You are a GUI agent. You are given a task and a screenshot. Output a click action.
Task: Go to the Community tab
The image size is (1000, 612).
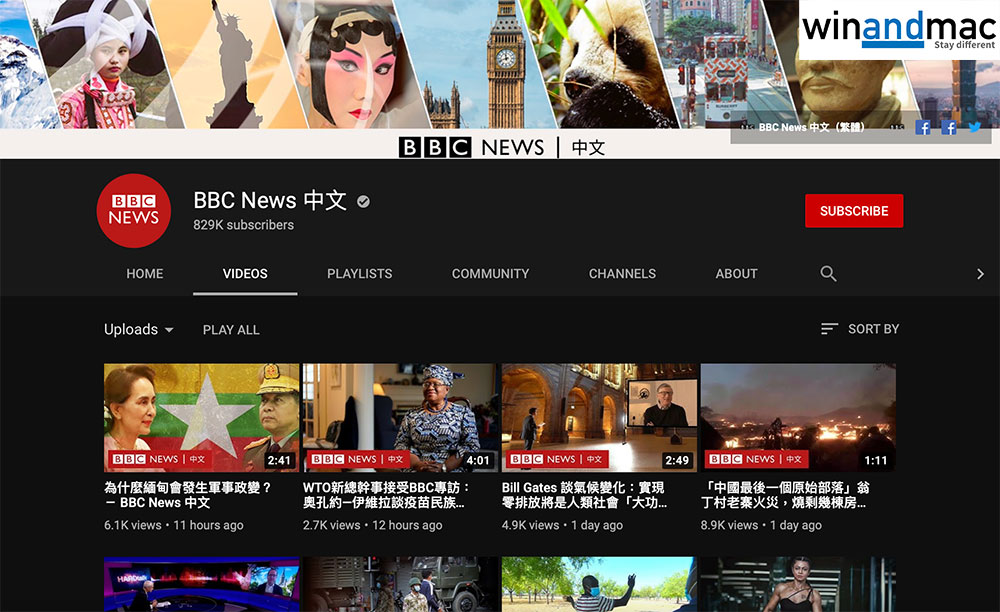click(490, 273)
